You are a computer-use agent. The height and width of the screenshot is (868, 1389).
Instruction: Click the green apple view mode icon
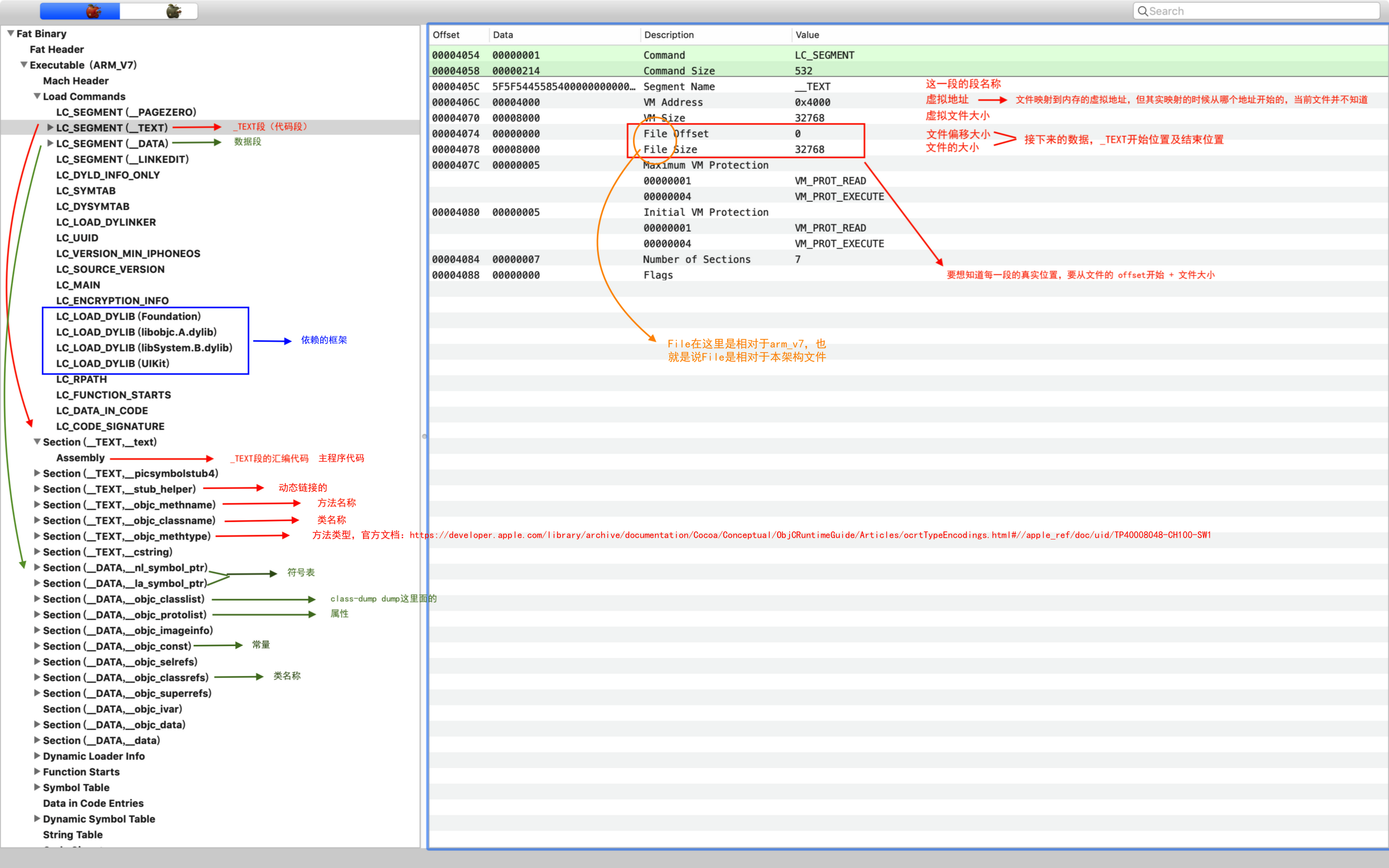tap(173, 11)
